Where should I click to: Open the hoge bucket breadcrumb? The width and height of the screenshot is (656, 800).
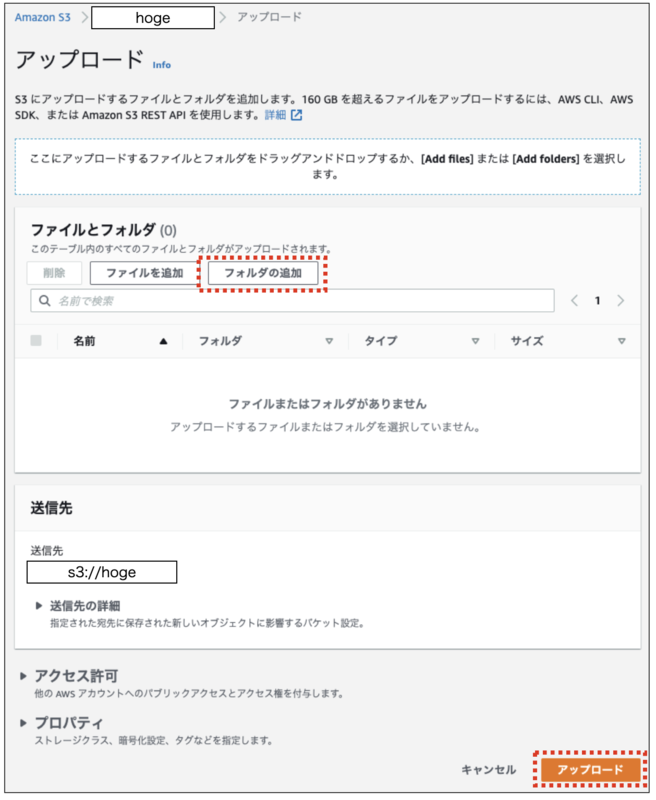(x=153, y=18)
